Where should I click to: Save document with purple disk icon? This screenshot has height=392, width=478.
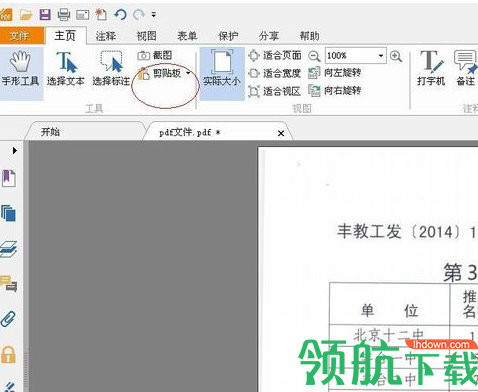[45, 15]
